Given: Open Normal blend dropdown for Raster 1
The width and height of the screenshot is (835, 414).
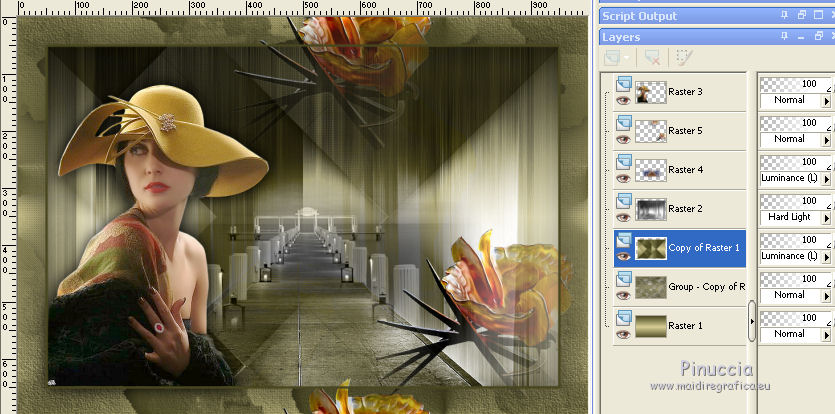Looking at the screenshot, I should (826, 334).
